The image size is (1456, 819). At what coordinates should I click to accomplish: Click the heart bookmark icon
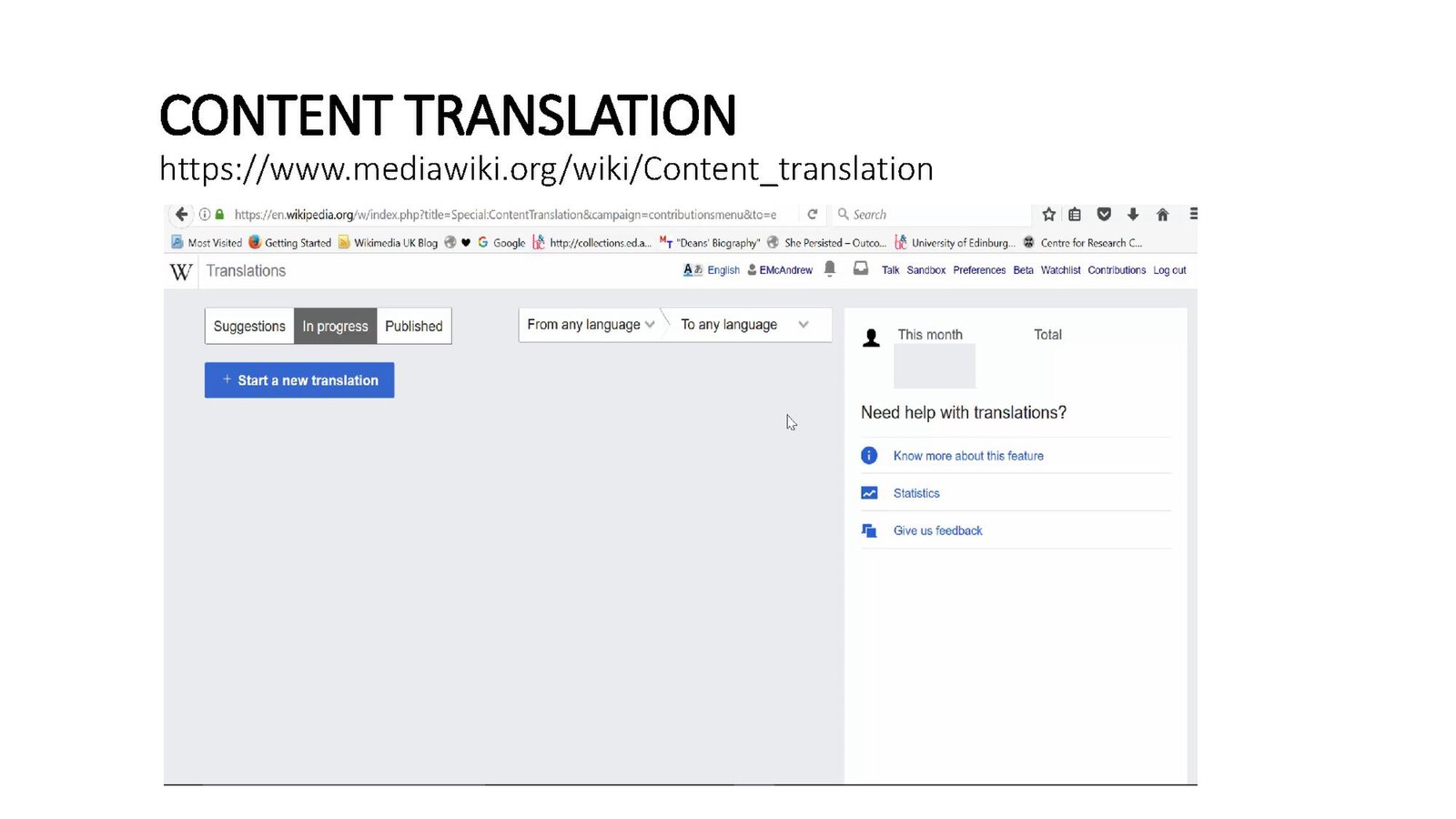coord(466,242)
